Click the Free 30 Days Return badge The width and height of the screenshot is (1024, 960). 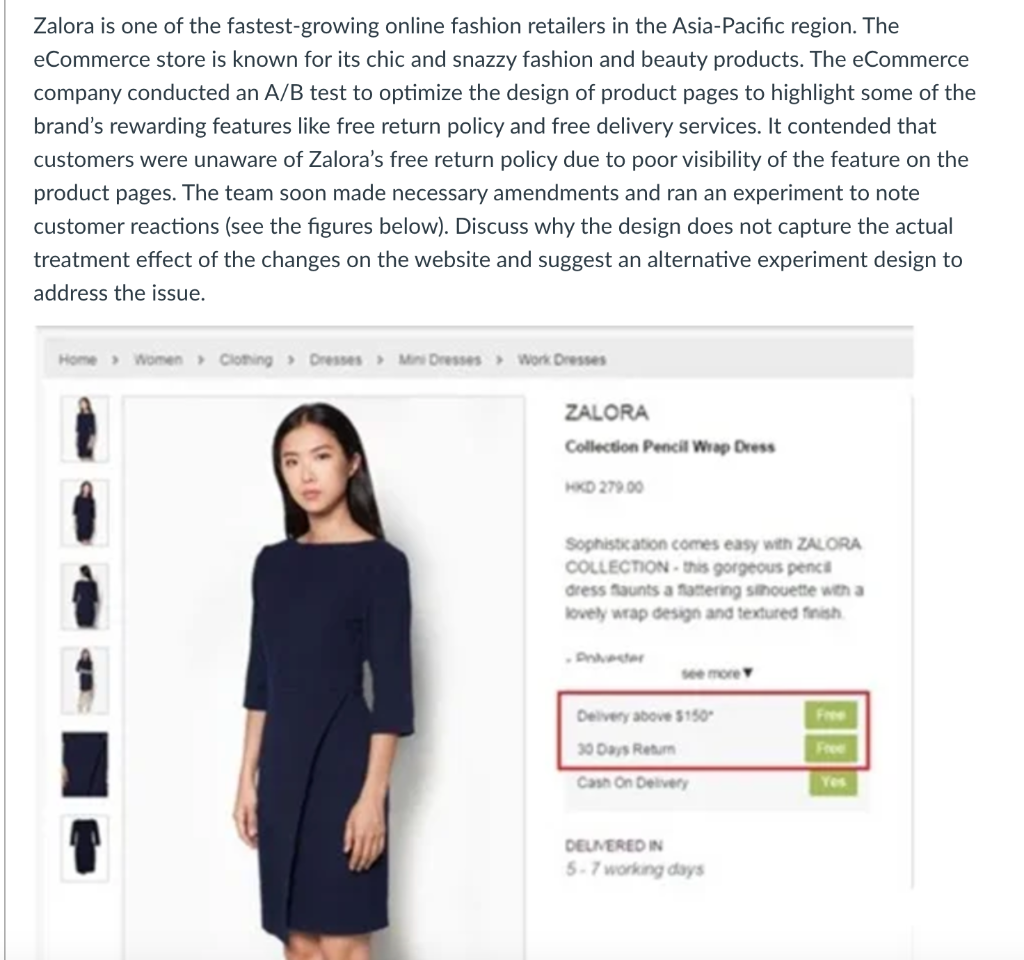pyautogui.click(x=831, y=748)
